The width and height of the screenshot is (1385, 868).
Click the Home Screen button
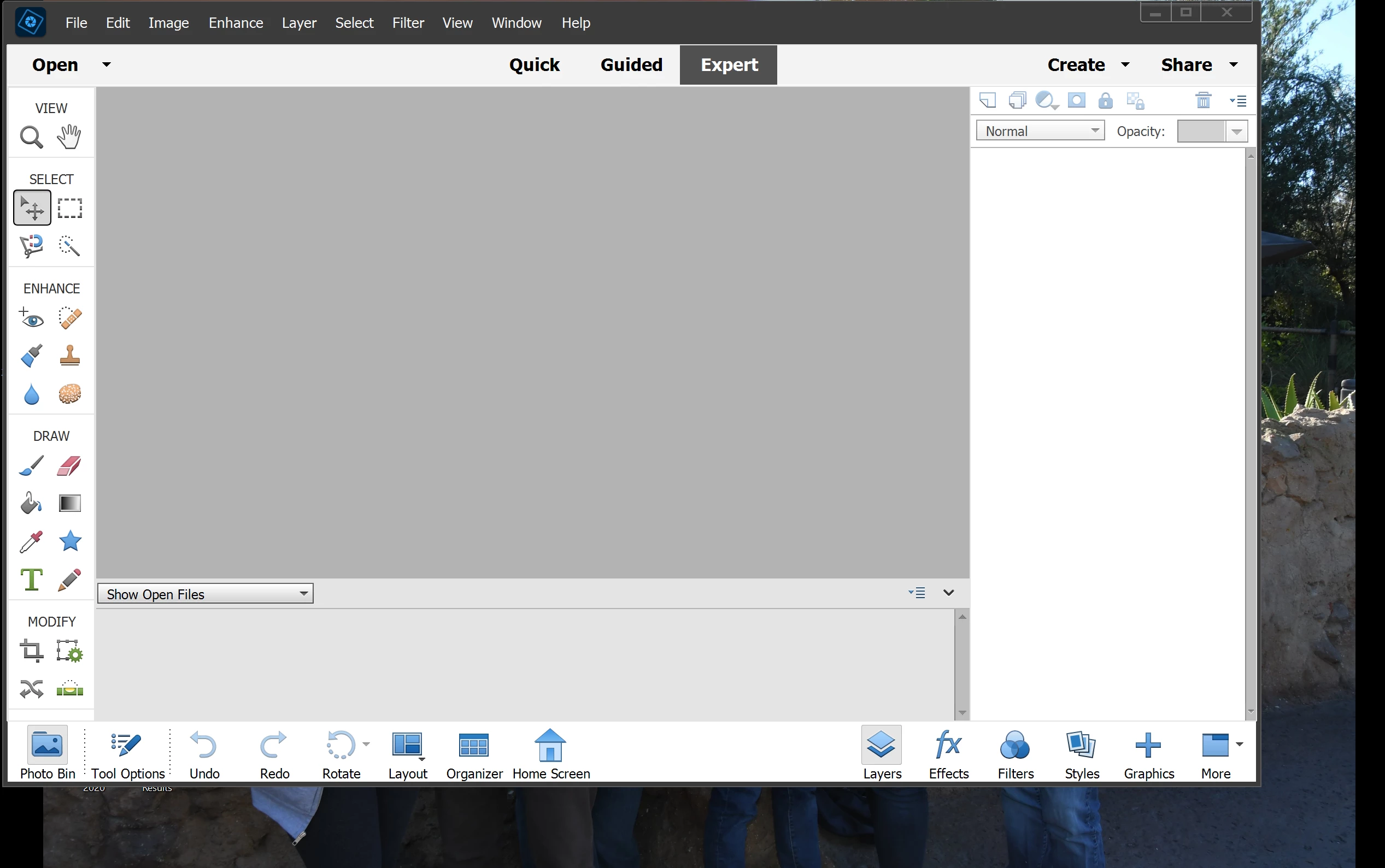(x=551, y=753)
